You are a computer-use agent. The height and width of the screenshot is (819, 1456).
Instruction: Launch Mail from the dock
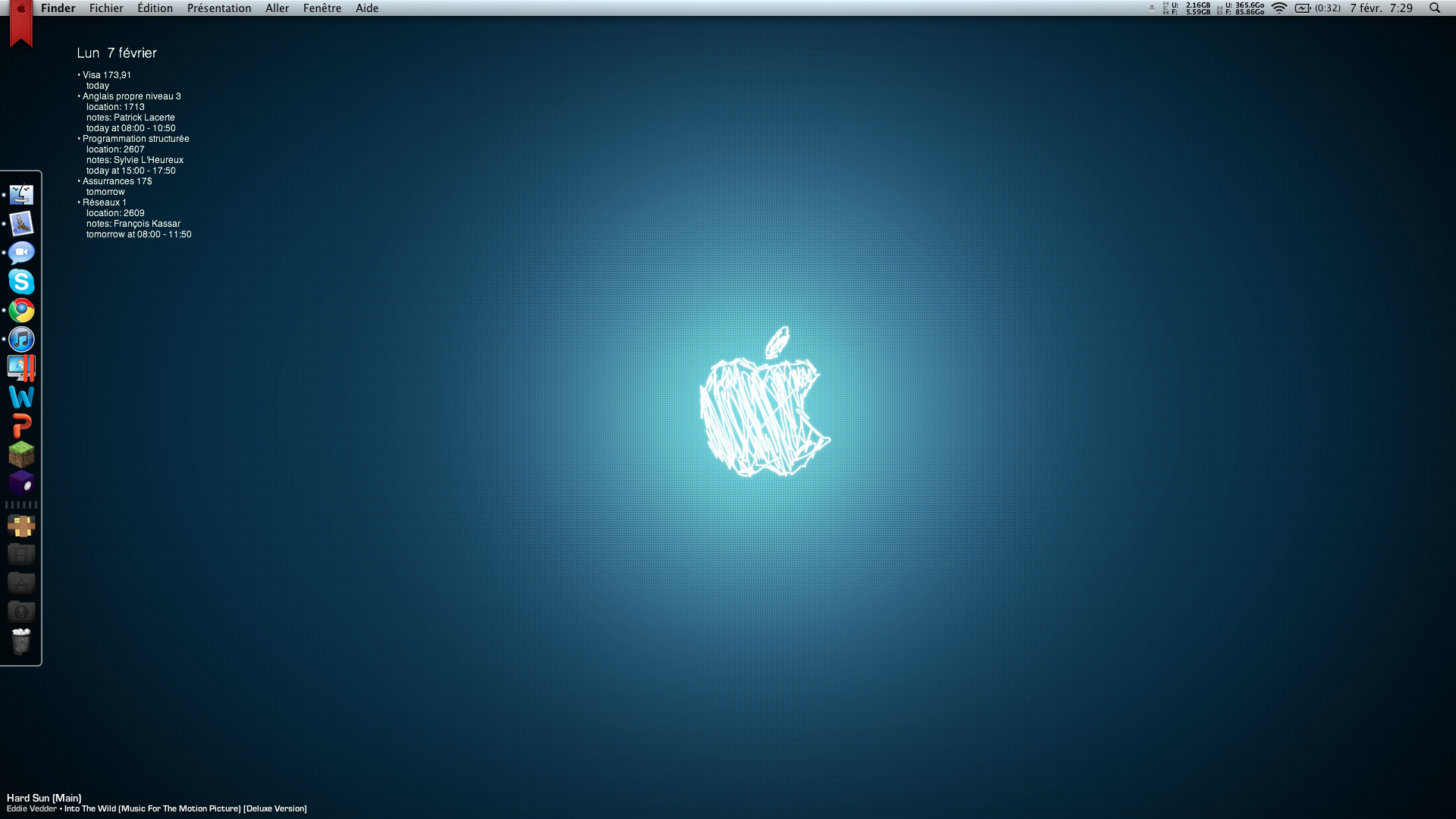click(21, 224)
